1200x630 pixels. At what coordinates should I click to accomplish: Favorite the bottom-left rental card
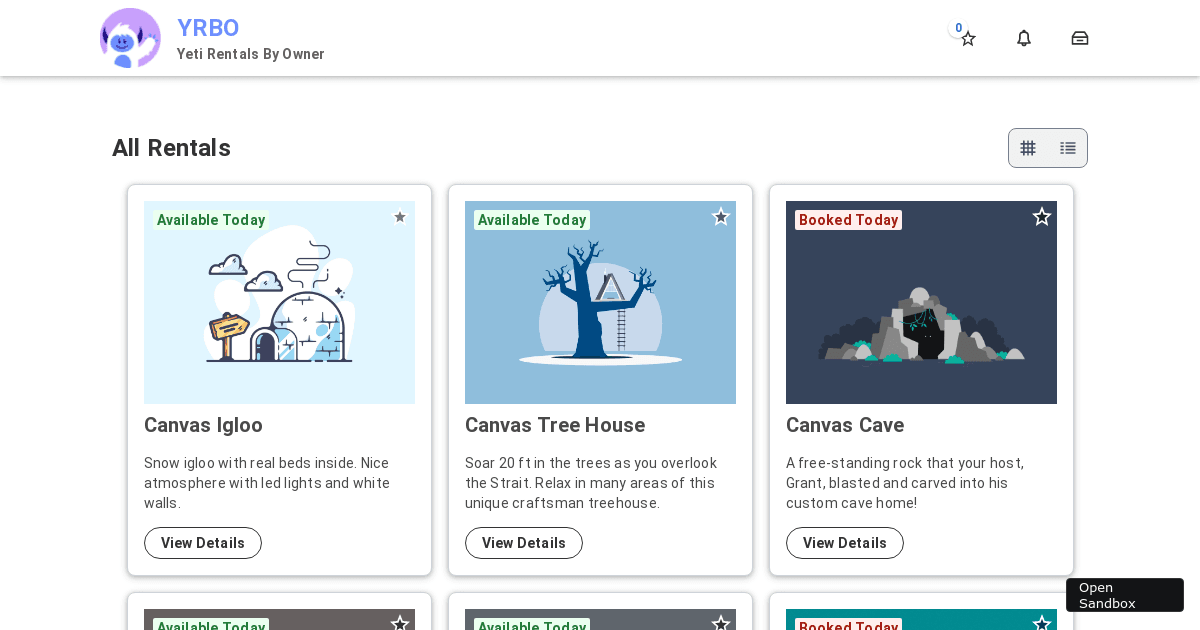pyautogui.click(x=400, y=623)
